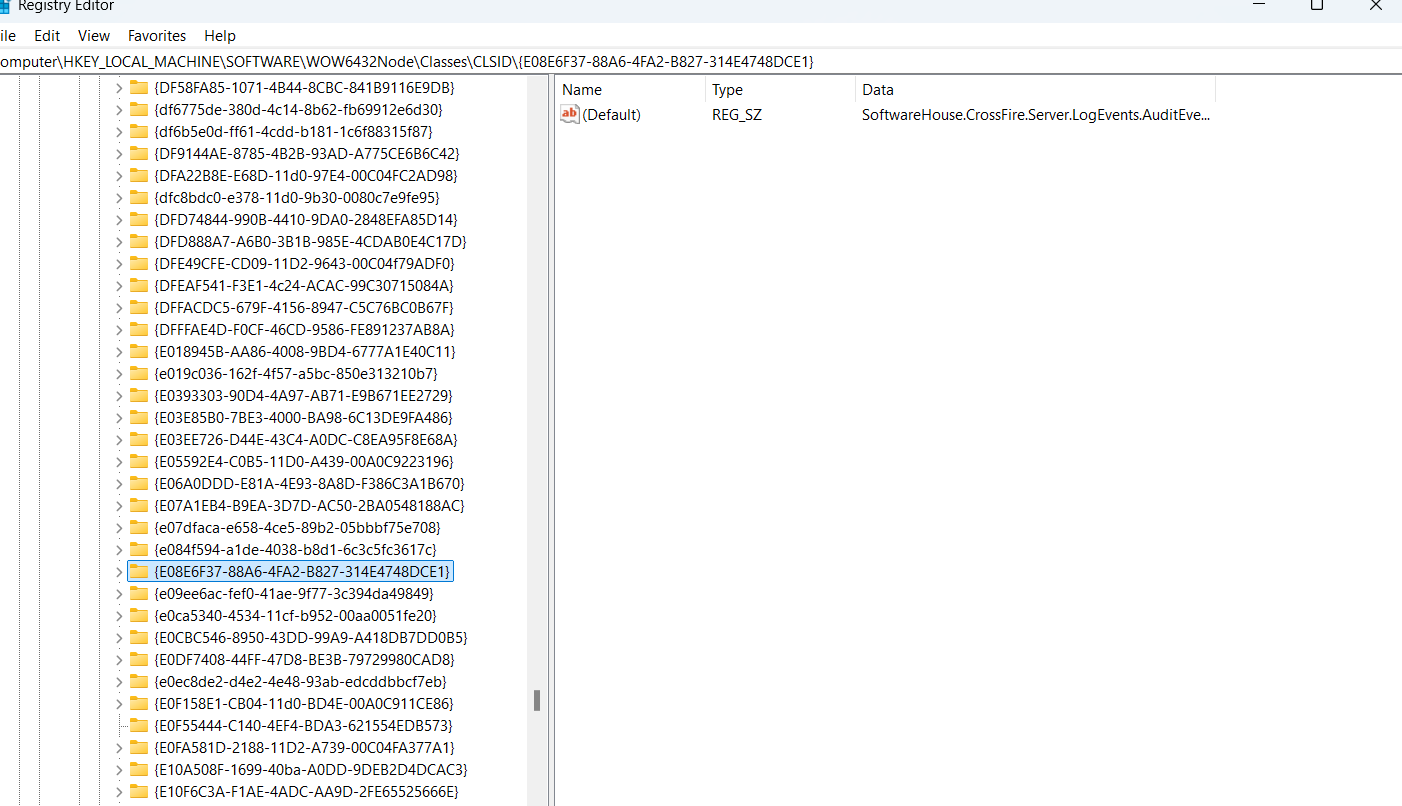Click the tree pane vertical scrollbar thumb
This screenshot has height=806, width=1402.
[x=537, y=700]
